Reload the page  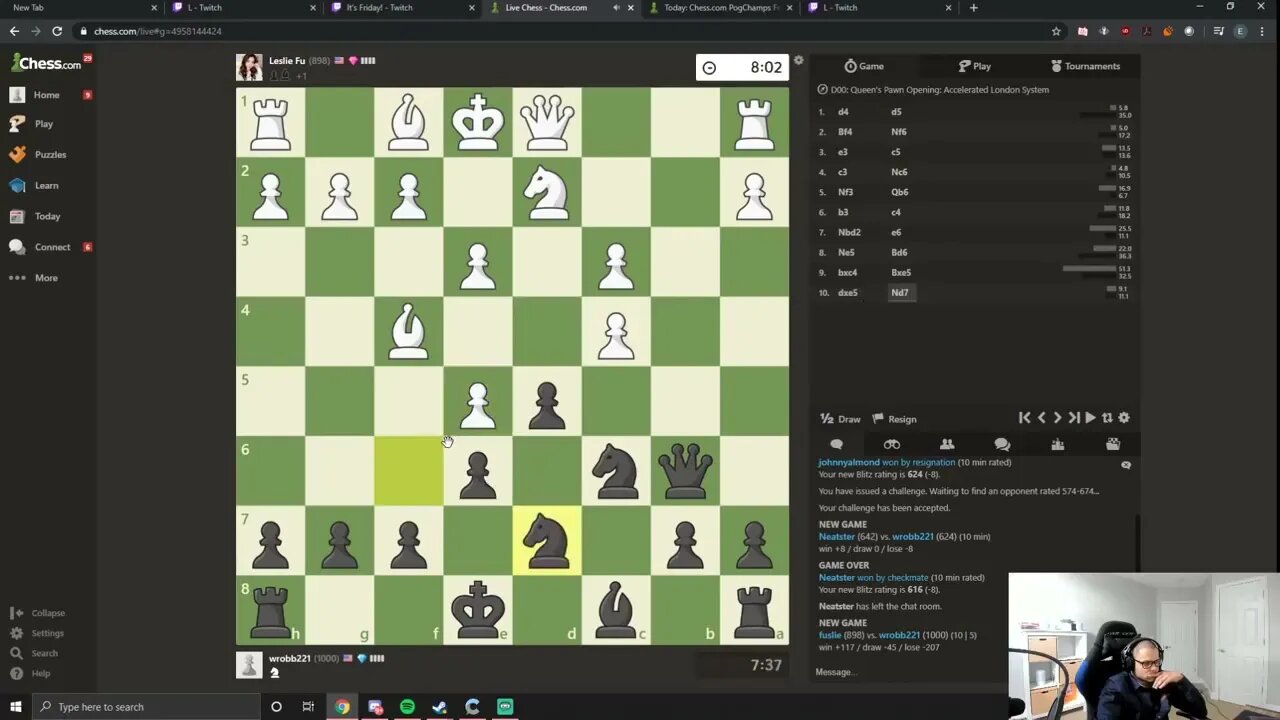point(57,31)
